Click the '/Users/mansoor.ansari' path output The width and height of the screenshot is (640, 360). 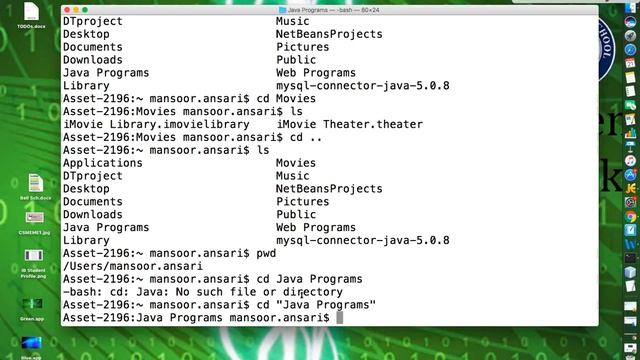[x=133, y=266]
